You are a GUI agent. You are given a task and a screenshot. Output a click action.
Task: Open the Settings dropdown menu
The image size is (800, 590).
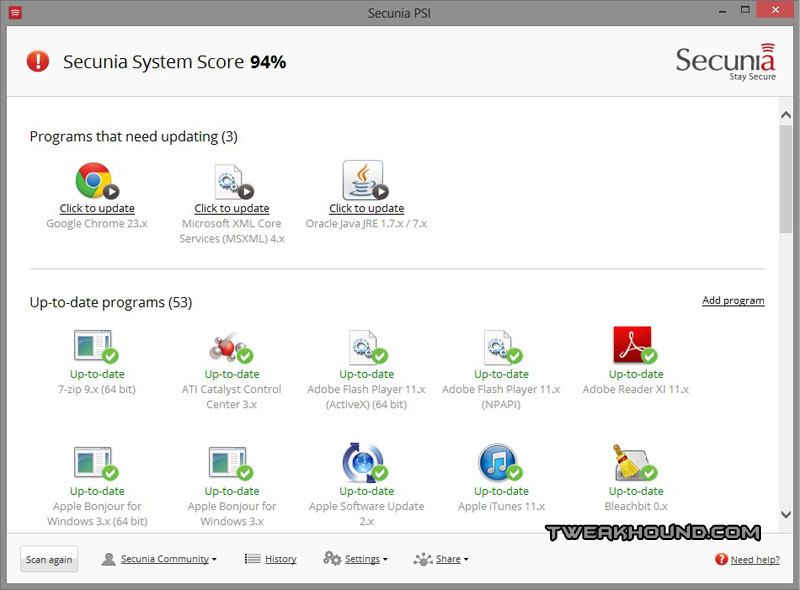(366, 559)
